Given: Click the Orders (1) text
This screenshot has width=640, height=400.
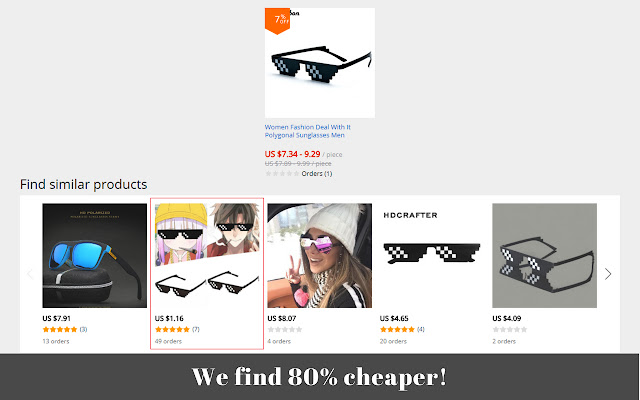Looking at the screenshot, I should coord(317,173).
